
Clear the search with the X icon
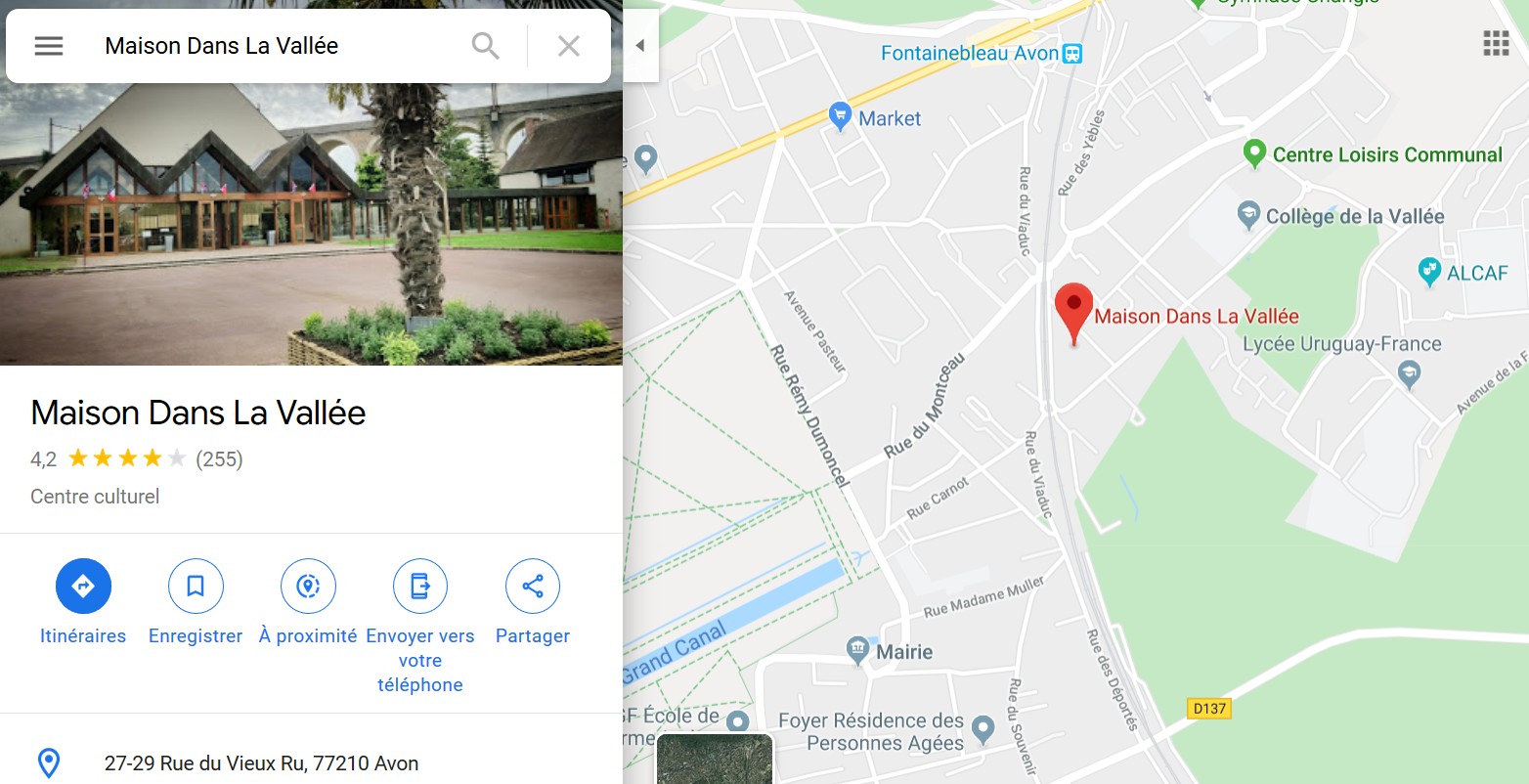569,46
